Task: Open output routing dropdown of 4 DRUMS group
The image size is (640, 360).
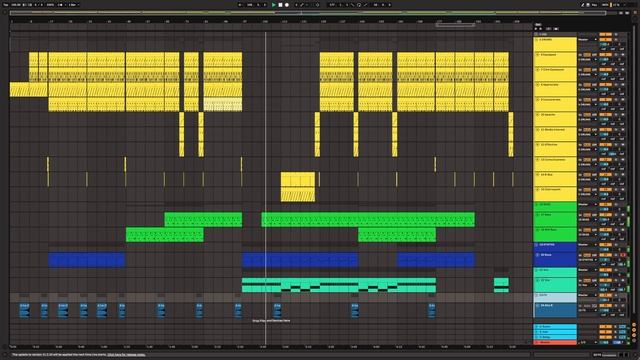Action: point(588,40)
